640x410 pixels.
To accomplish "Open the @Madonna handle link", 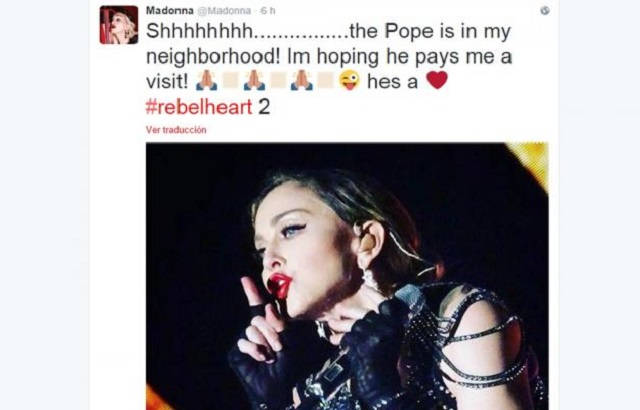I will point(224,11).
